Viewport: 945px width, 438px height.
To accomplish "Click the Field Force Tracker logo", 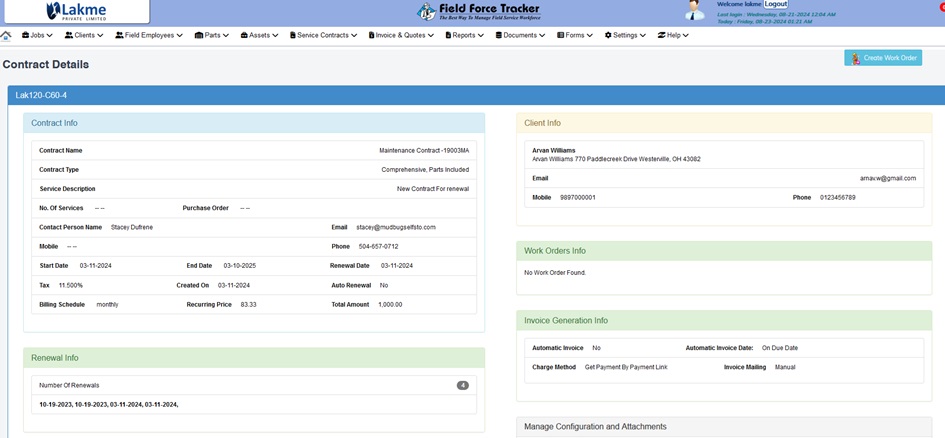I will 479,11.
